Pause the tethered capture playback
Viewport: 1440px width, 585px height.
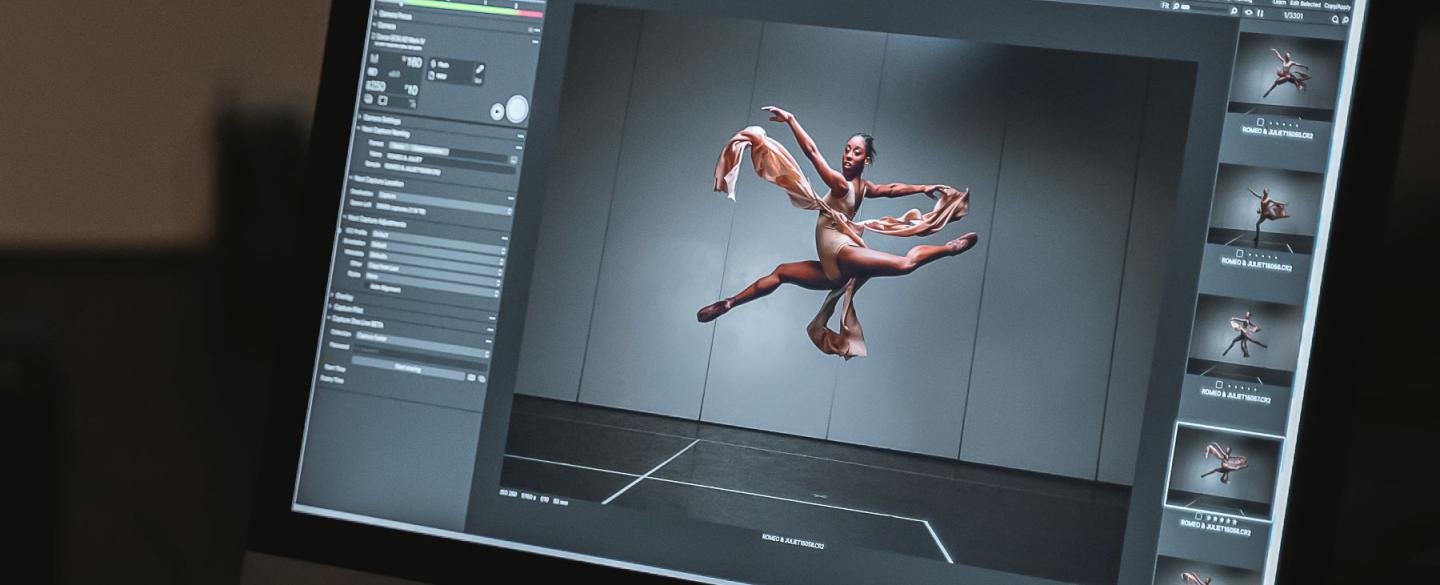point(1260,14)
